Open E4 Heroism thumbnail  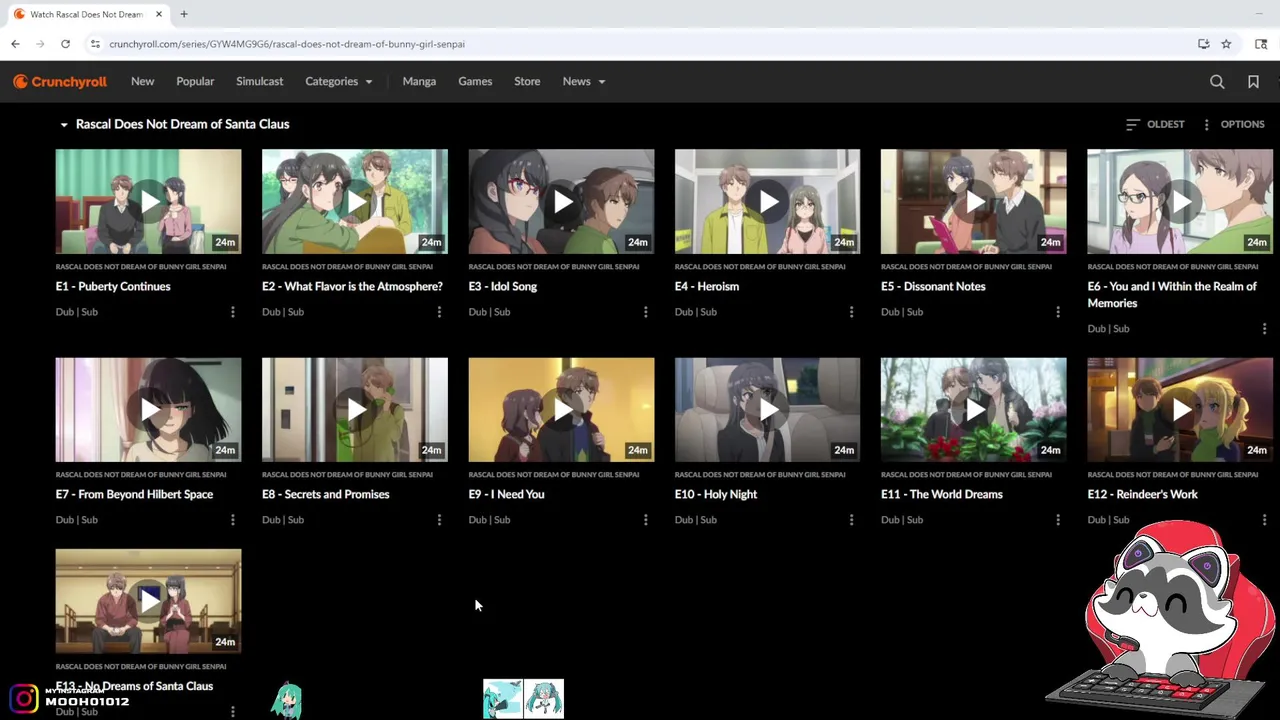[767, 202]
